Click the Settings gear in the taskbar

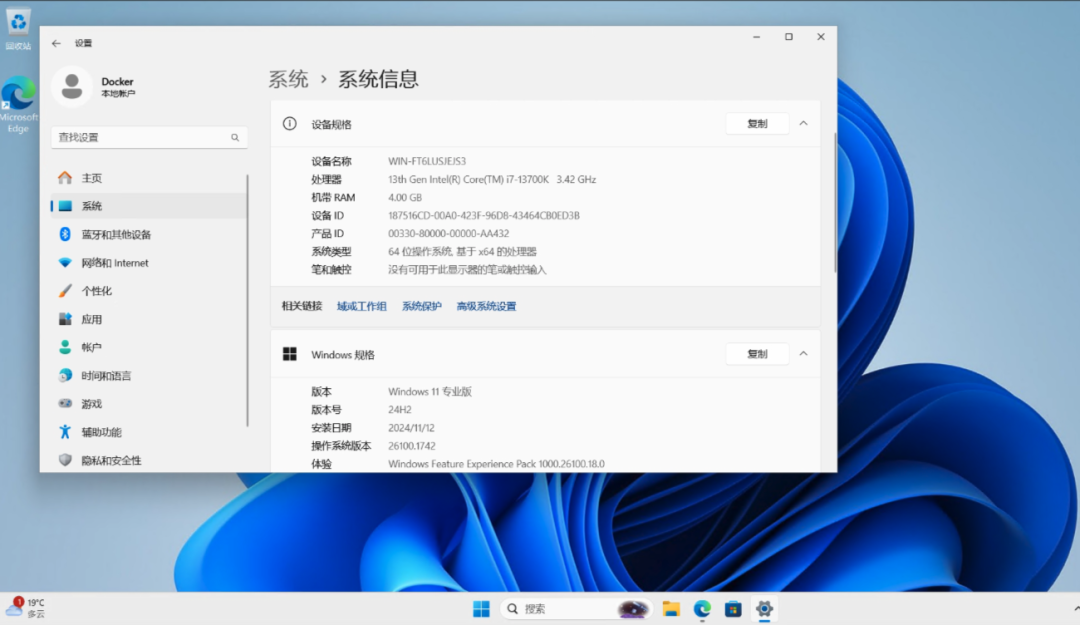pos(764,608)
